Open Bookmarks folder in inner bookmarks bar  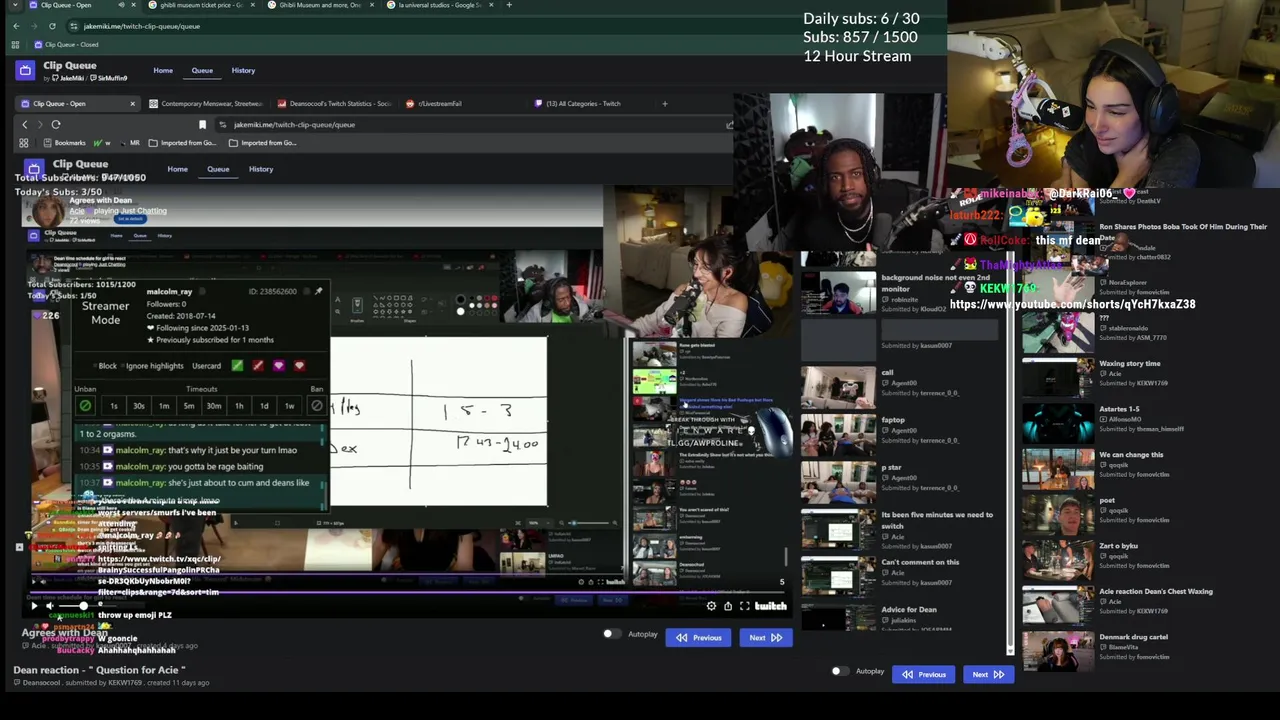[63, 143]
